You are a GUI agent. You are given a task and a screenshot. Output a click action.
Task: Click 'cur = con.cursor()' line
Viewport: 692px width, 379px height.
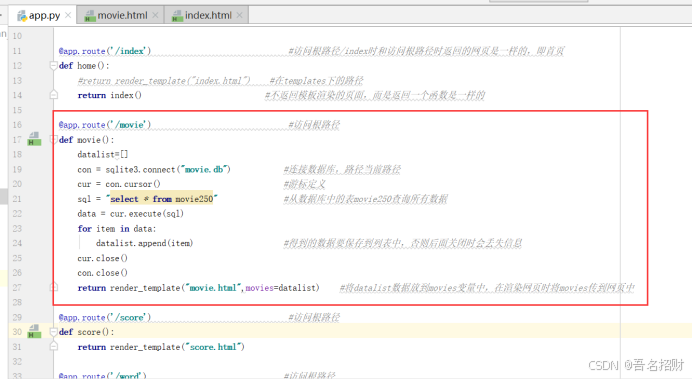point(119,184)
